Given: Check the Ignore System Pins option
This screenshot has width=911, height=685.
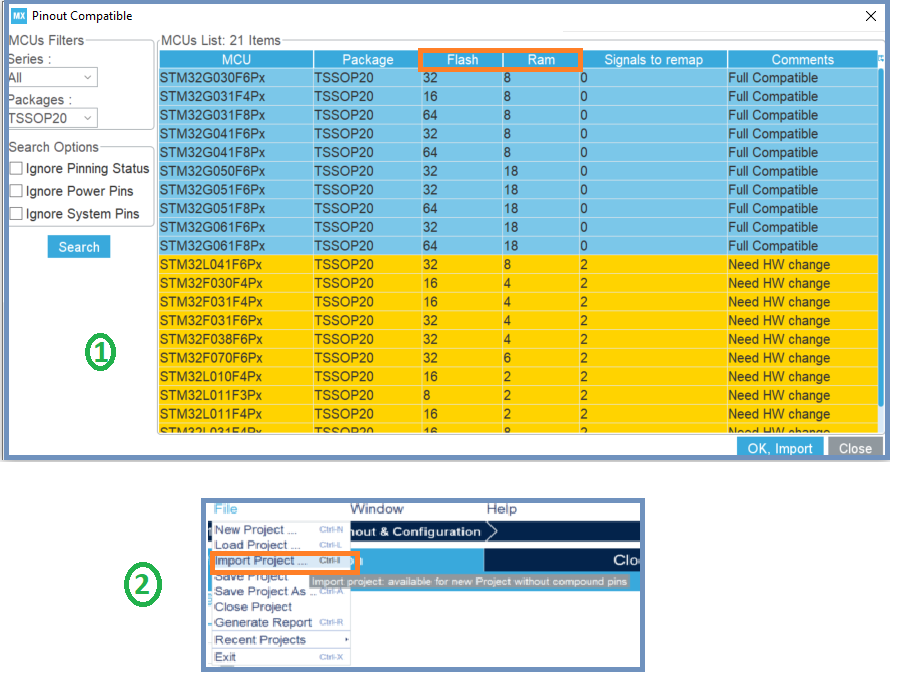Looking at the screenshot, I should [x=16, y=214].
